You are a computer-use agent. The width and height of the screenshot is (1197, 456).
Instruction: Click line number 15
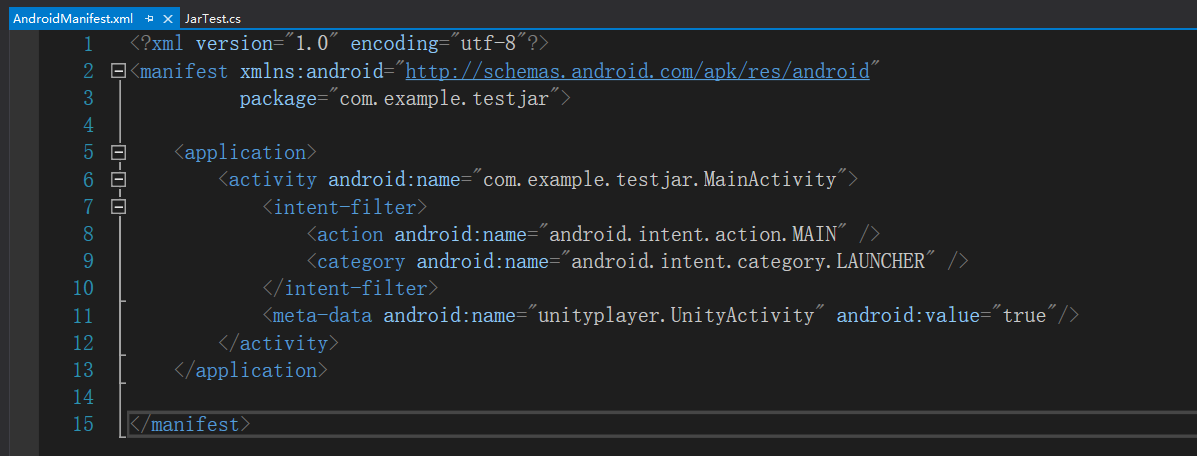[84, 424]
